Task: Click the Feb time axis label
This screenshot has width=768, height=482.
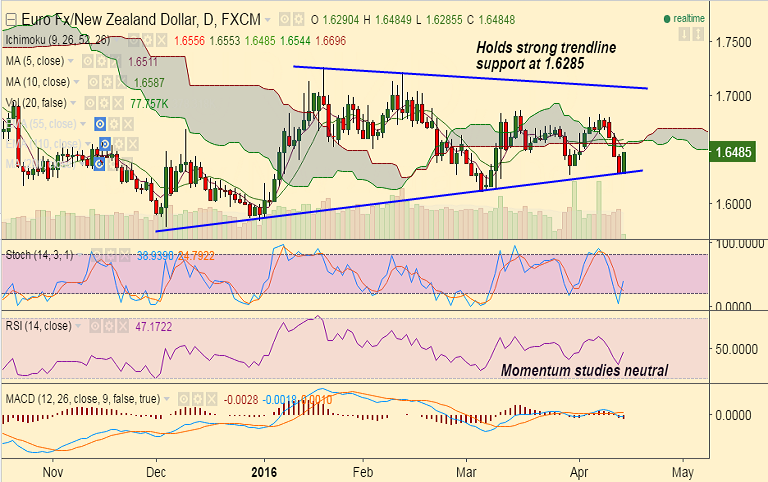Action: click(x=363, y=472)
